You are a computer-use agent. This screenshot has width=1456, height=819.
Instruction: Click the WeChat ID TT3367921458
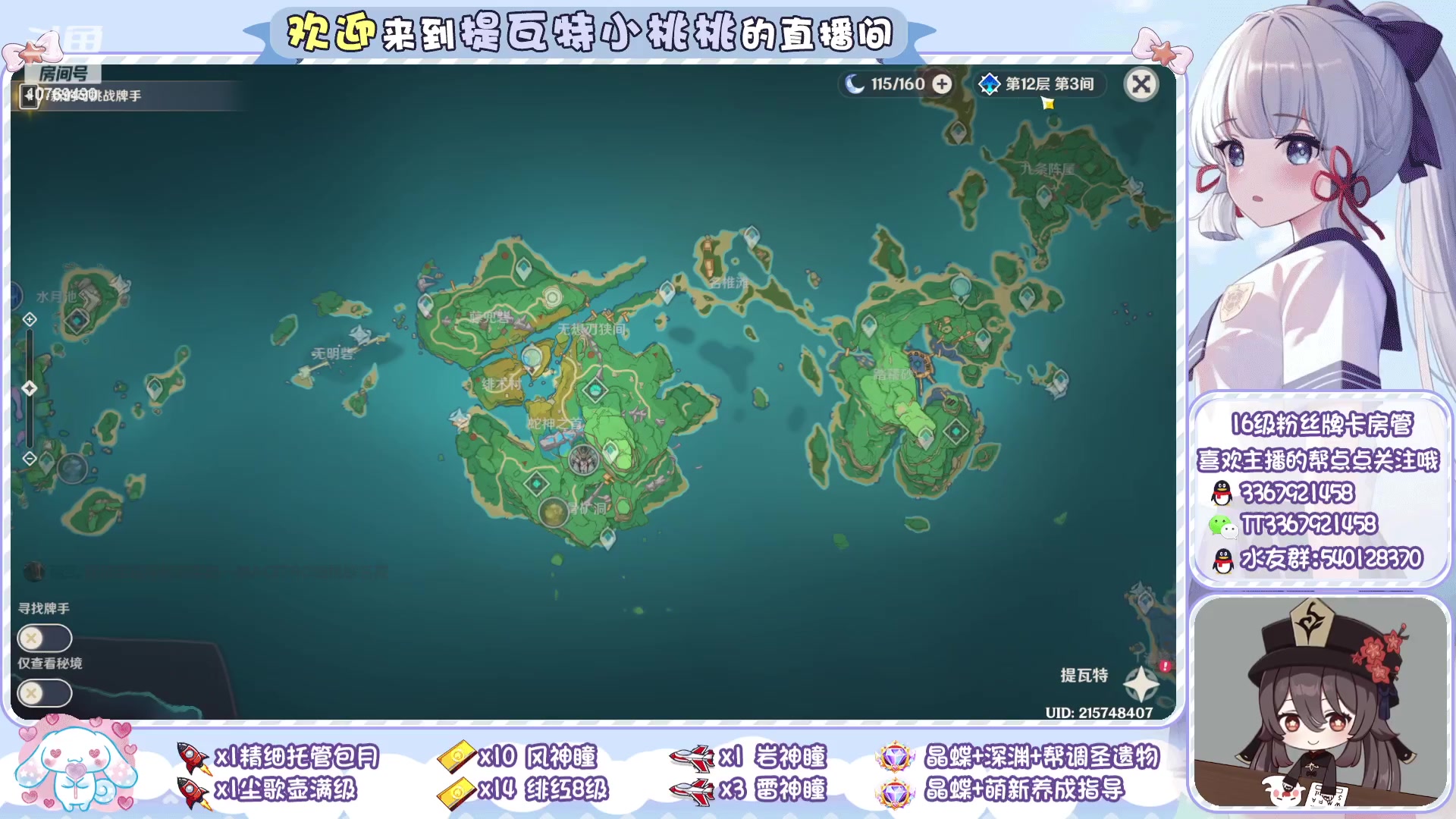(1309, 524)
